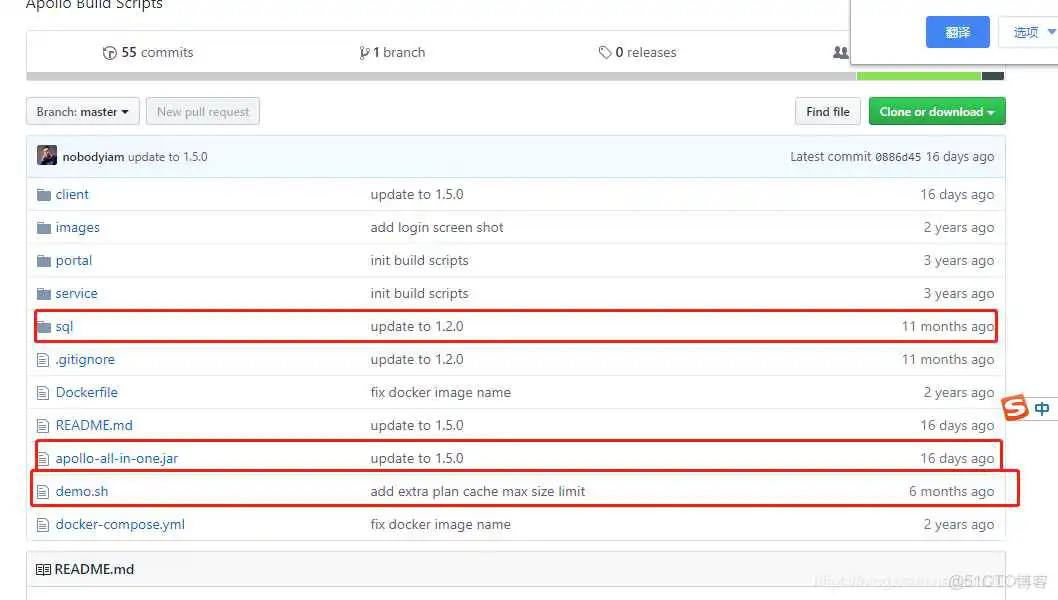1058x600 pixels.
Task: Click the branch icon next to 1 branch
Action: [366, 52]
